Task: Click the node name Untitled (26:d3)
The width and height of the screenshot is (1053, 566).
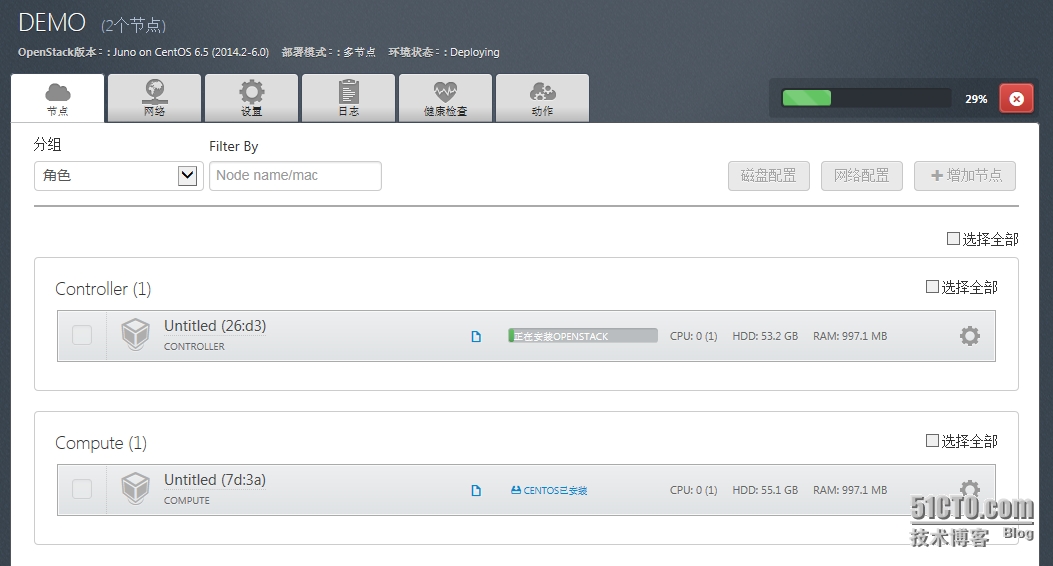Action: coord(215,326)
